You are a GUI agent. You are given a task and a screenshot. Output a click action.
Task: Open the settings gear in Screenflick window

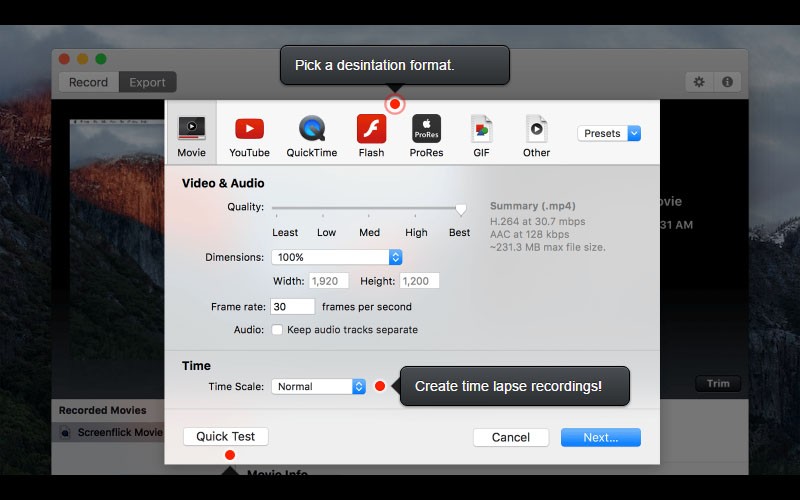[x=699, y=82]
